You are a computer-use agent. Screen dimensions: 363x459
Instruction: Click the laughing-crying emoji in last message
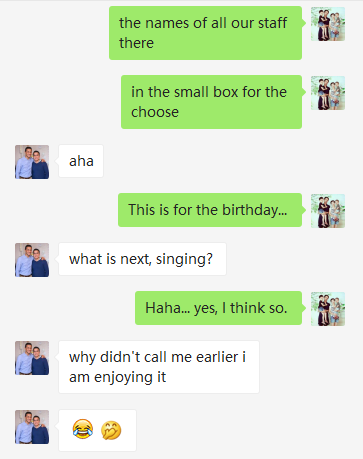83,429
